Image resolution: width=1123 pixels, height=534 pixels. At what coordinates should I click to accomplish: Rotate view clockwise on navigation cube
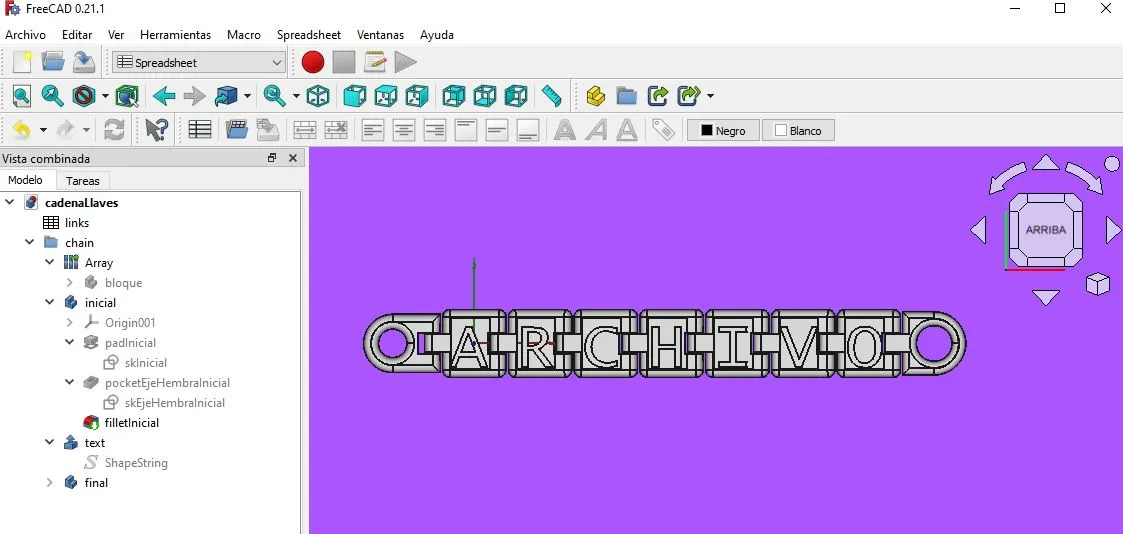[x=1084, y=177]
